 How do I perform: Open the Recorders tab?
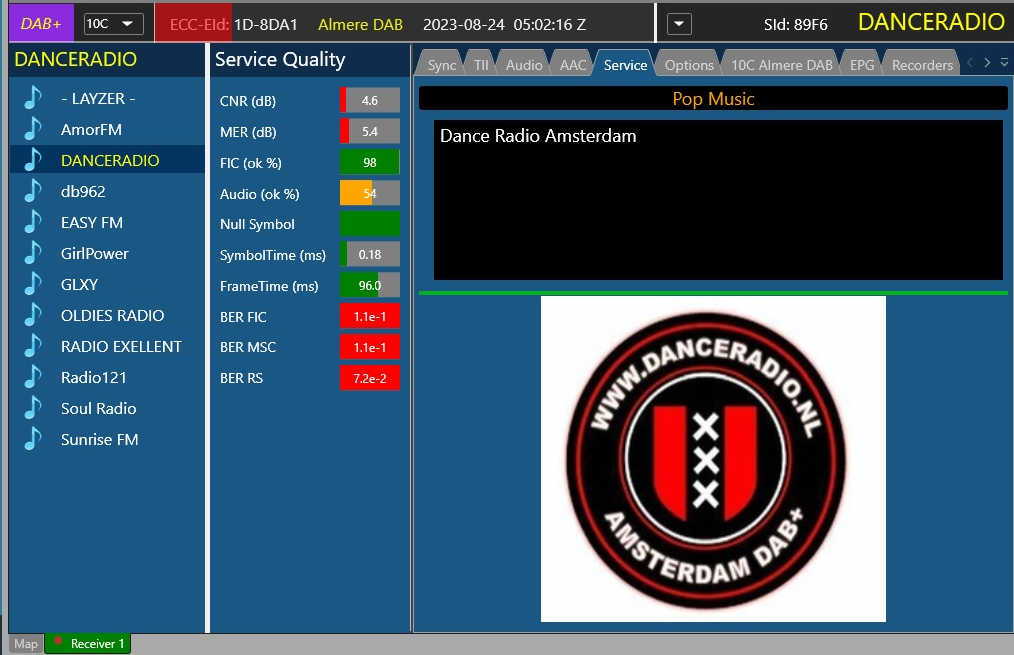coord(922,65)
